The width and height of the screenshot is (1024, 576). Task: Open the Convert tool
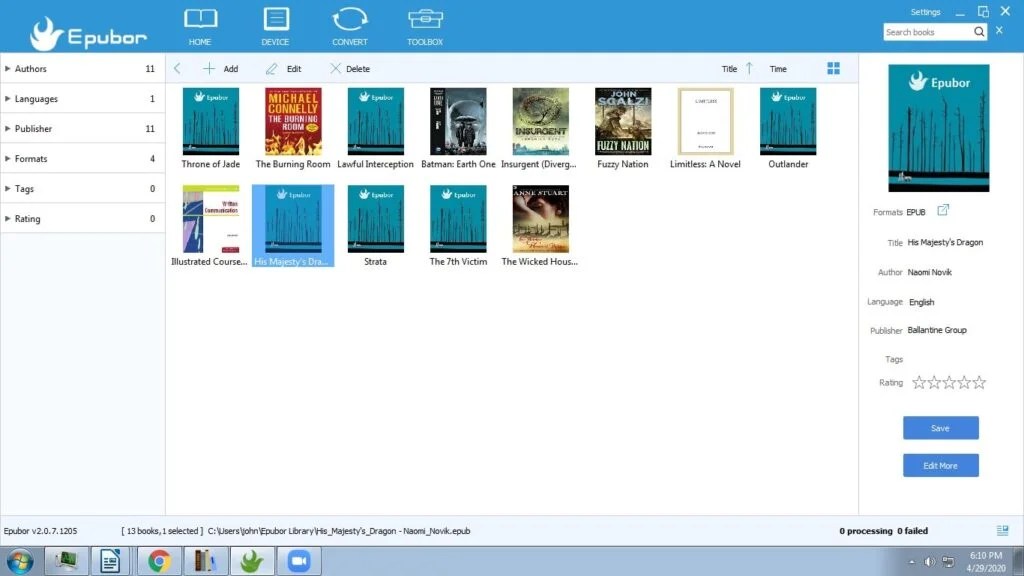coord(349,25)
